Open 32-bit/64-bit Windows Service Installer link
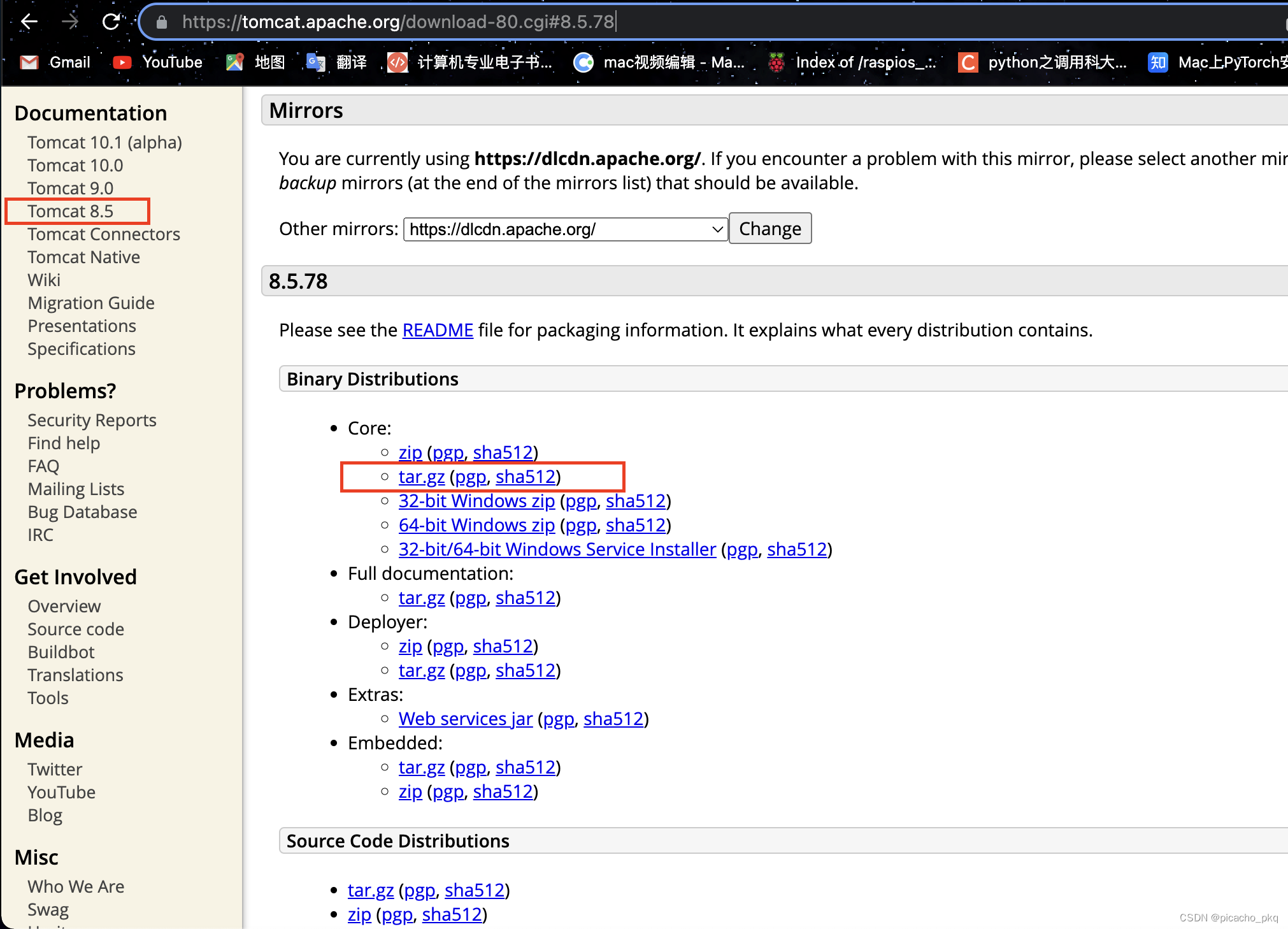This screenshot has height=929, width=1288. pos(557,549)
